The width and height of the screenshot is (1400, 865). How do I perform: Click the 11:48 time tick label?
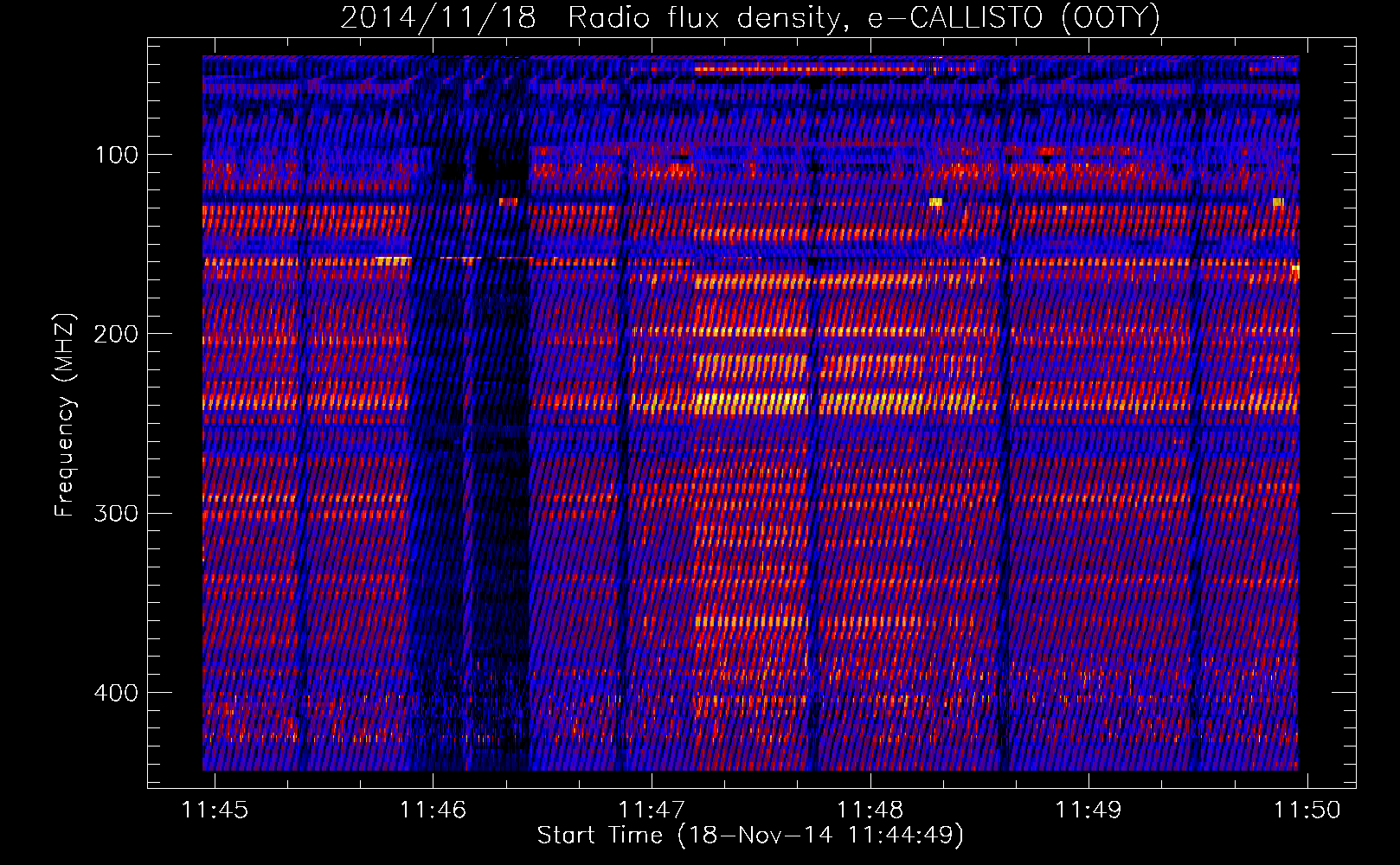[x=870, y=810]
